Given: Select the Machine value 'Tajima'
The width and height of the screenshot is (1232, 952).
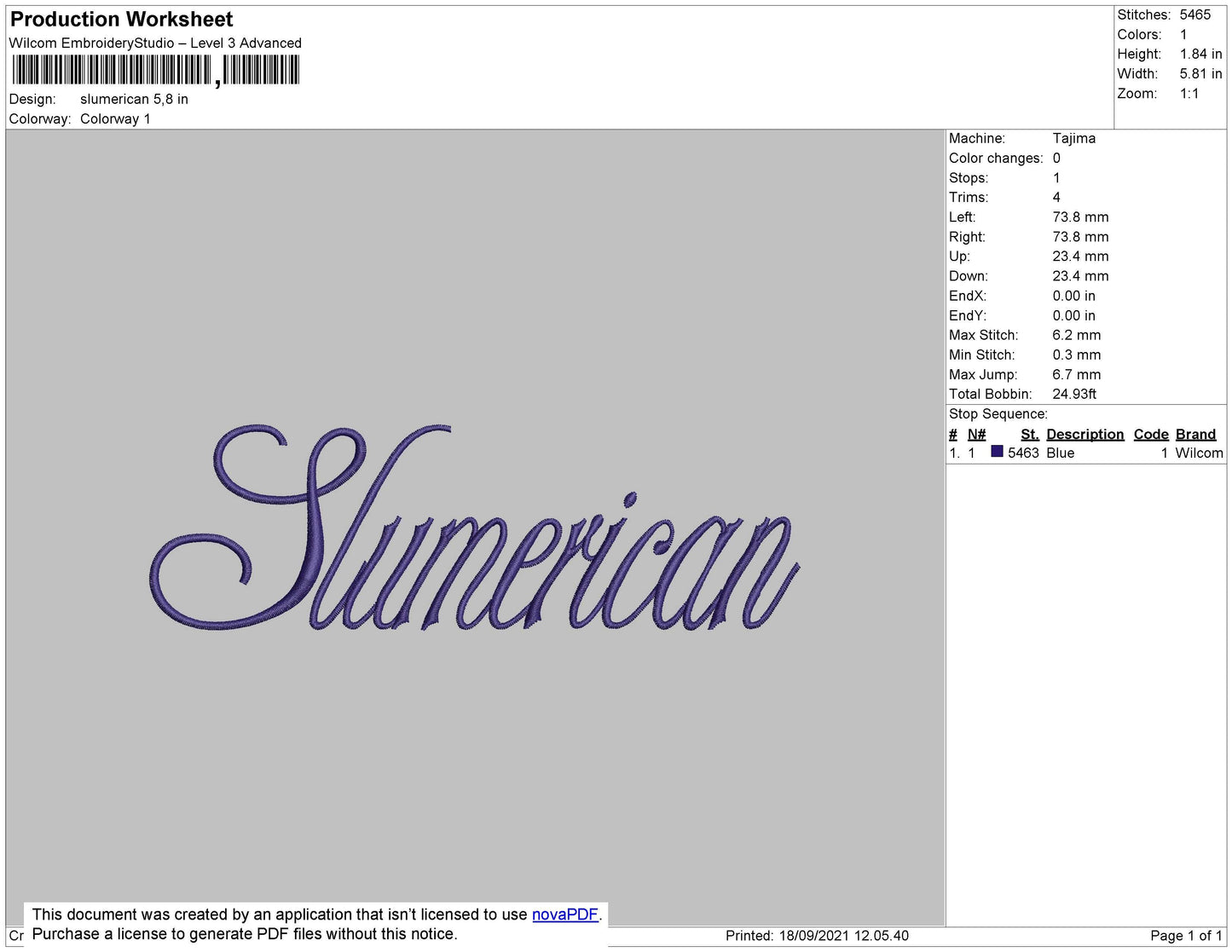Looking at the screenshot, I should 1074,138.
